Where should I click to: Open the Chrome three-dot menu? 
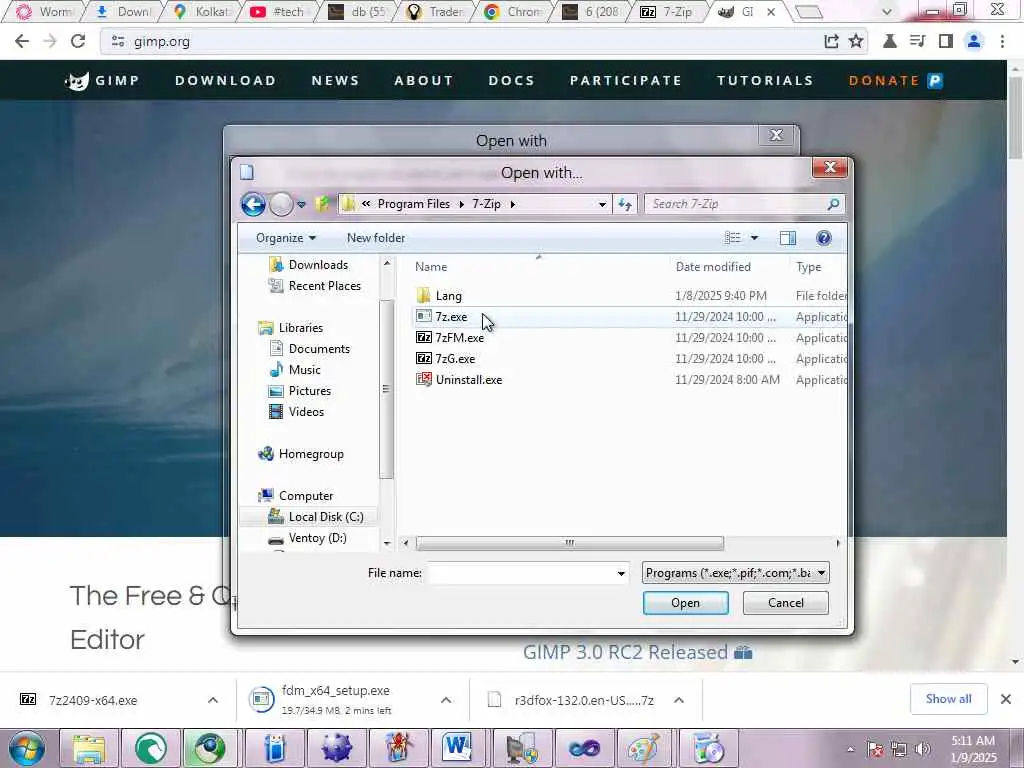click(x=1002, y=41)
